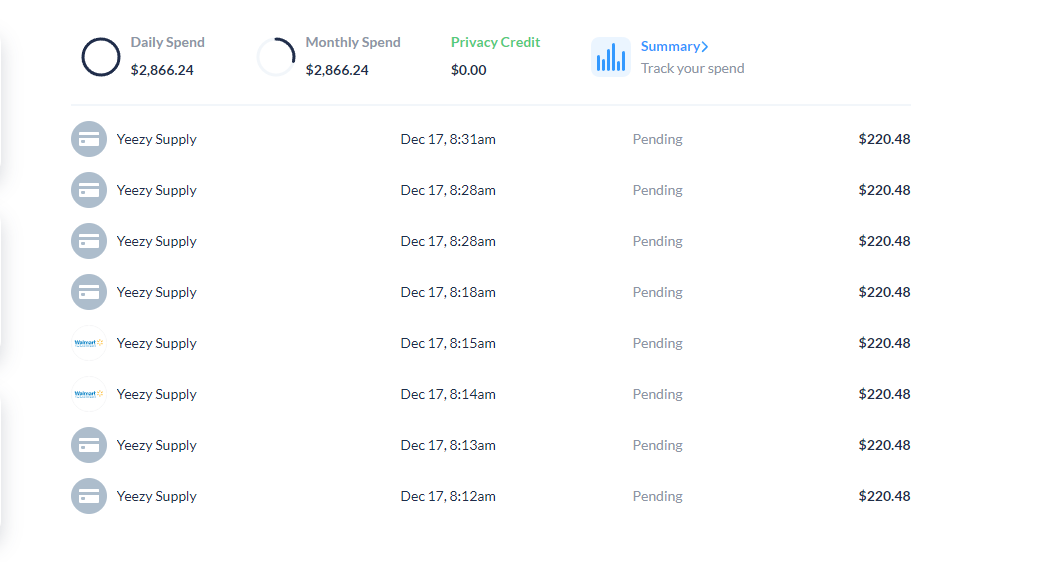1039x562 pixels.
Task: Click the $220.48 amount on the 8:18am row
Action: [885, 292]
